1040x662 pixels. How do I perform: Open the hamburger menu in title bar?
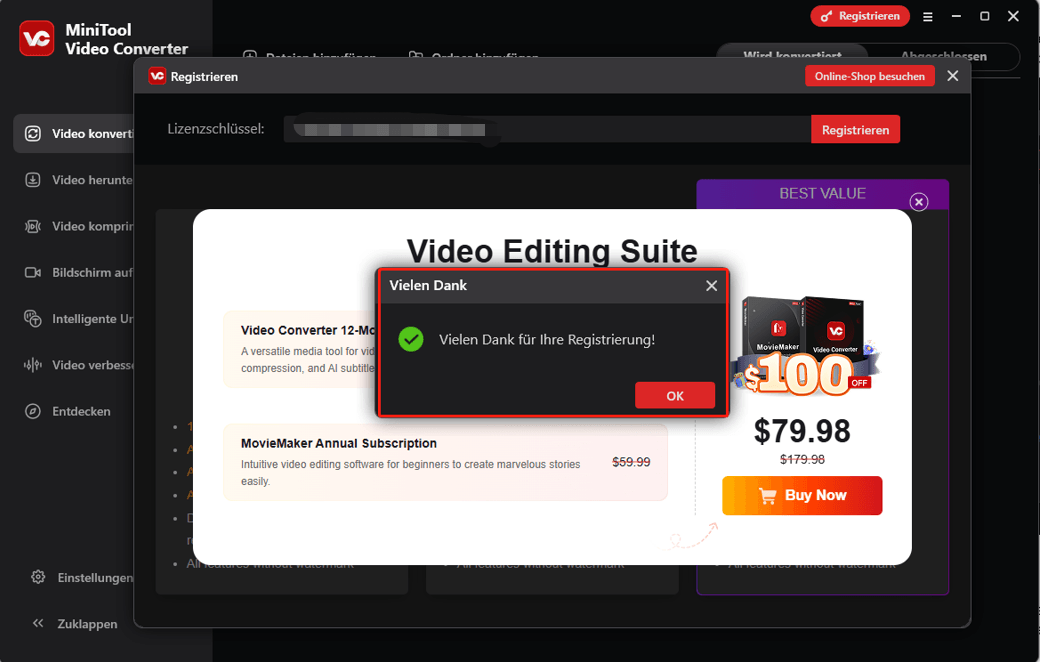927,17
